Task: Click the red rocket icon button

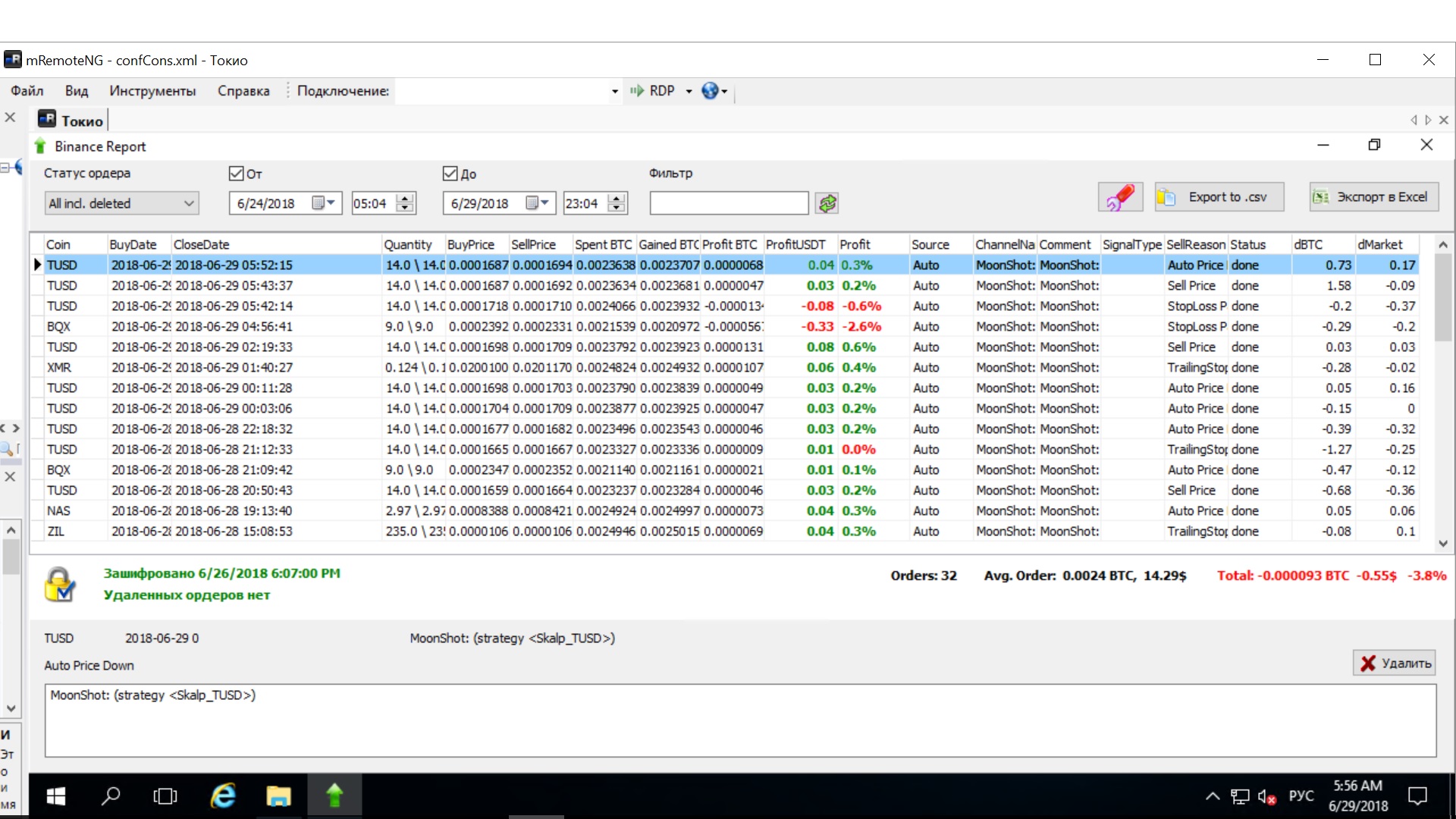Action: (1120, 197)
